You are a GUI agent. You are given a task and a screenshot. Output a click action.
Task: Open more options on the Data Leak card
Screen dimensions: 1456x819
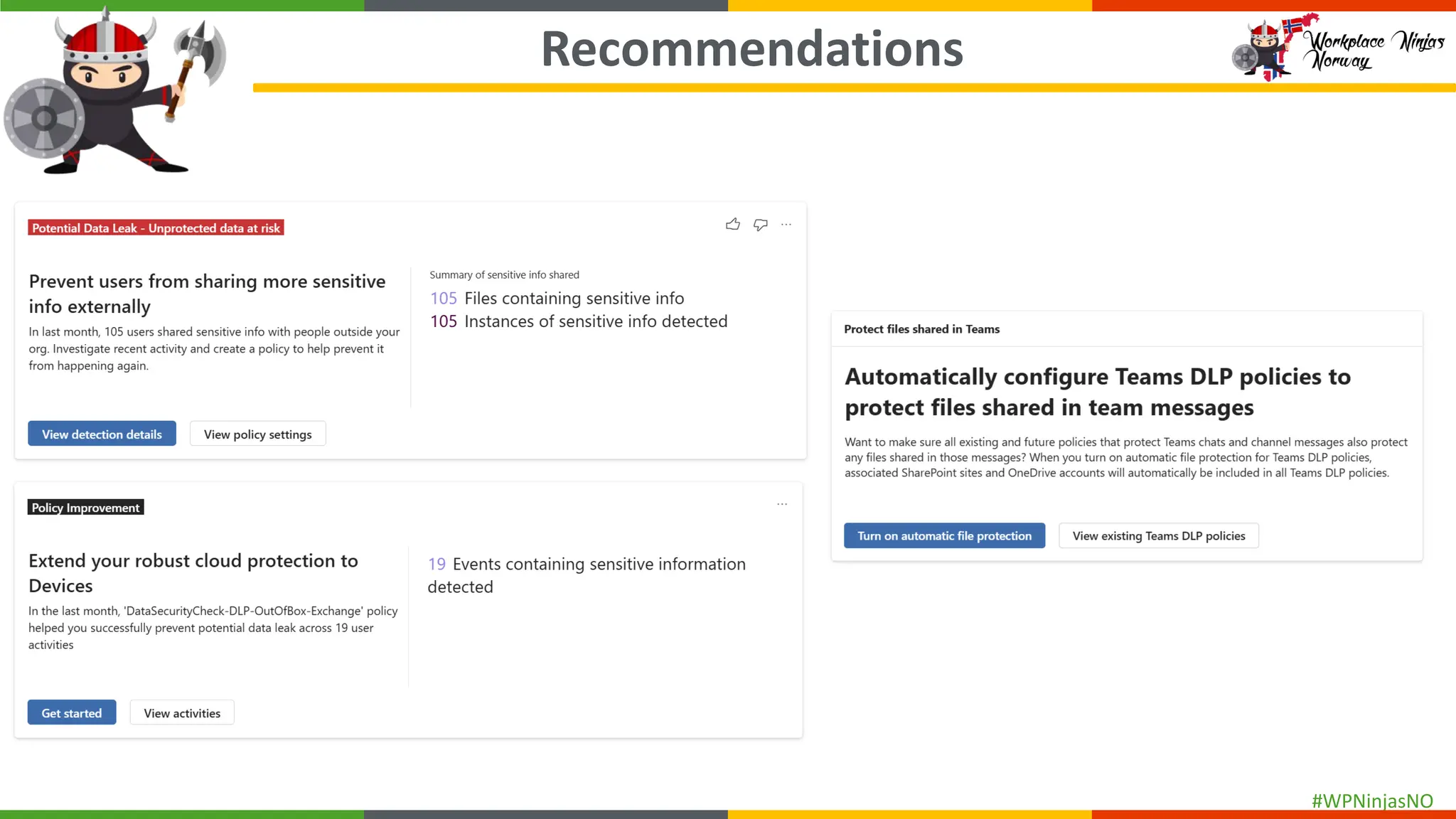pyautogui.click(x=786, y=225)
